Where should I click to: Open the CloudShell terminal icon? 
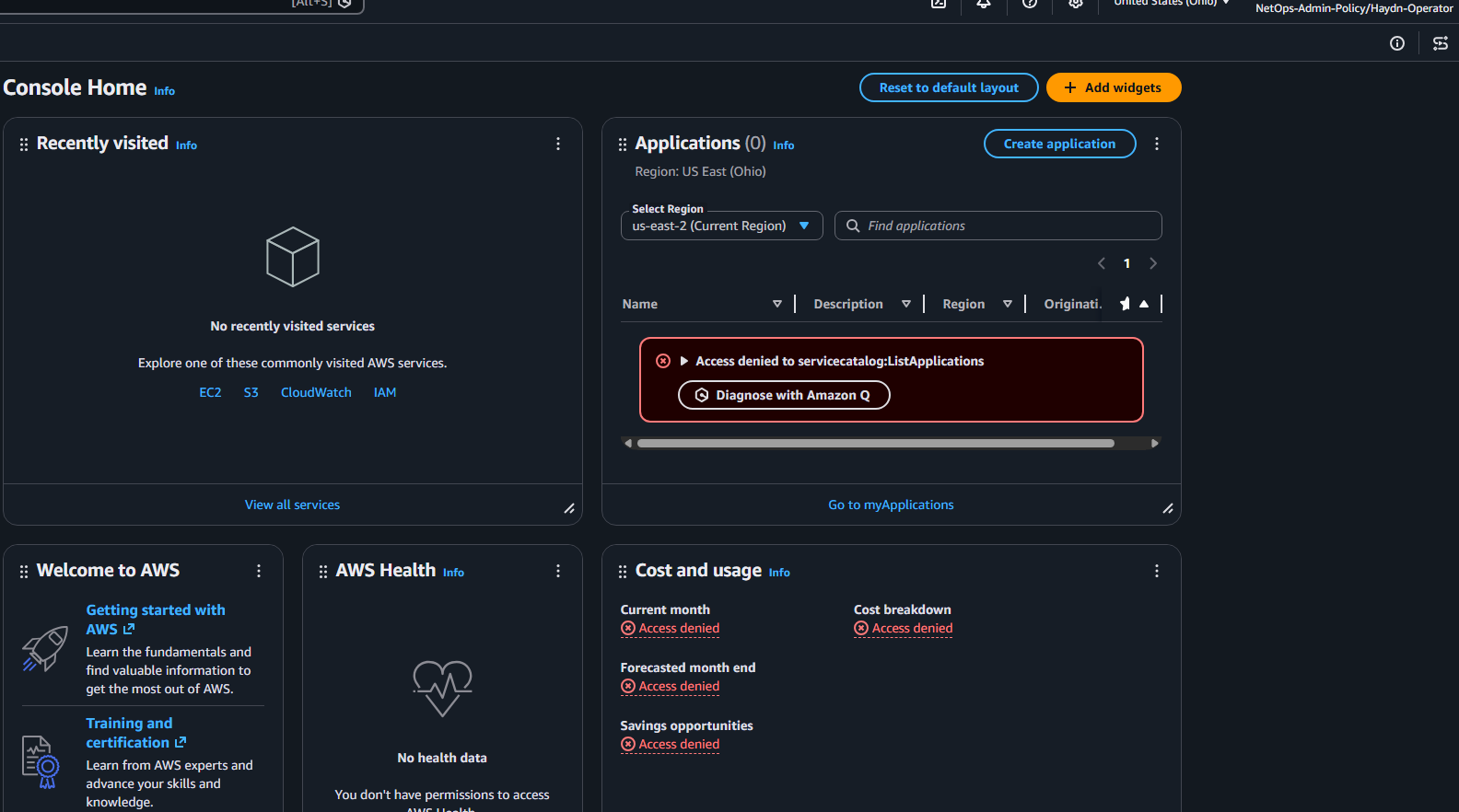939,4
